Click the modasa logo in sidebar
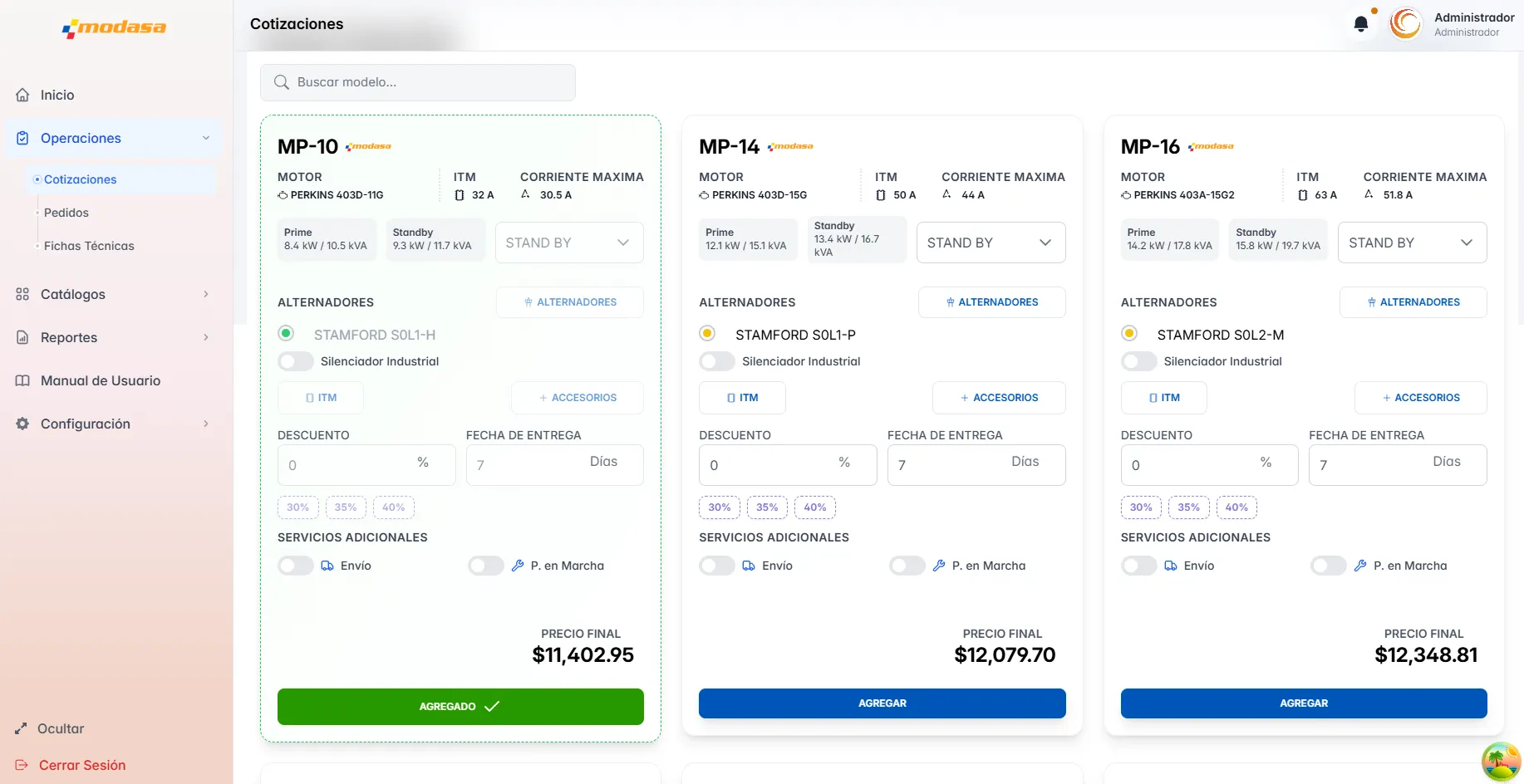This screenshot has width=1524, height=784. (115, 28)
